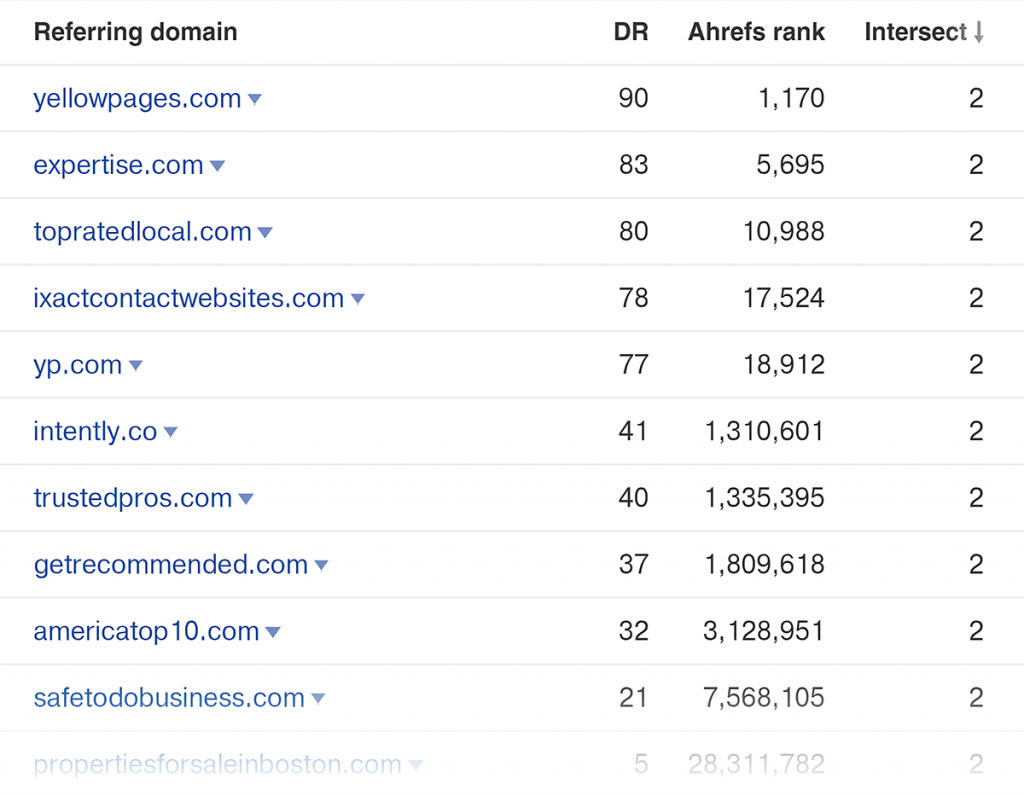Screen dimensions: 1024x795
Task: Click the caret next to ixactcontactwebsites.com
Action: coord(358,299)
